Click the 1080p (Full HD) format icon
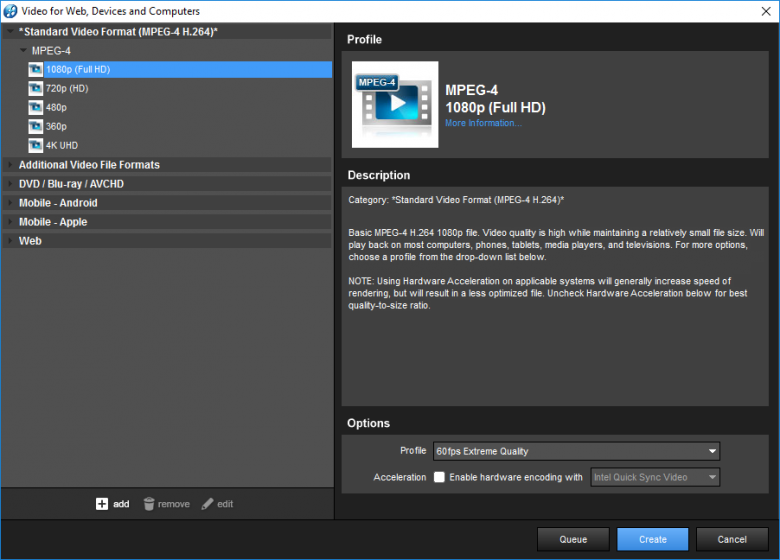This screenshot has height=560, width=780. [35, 70]
